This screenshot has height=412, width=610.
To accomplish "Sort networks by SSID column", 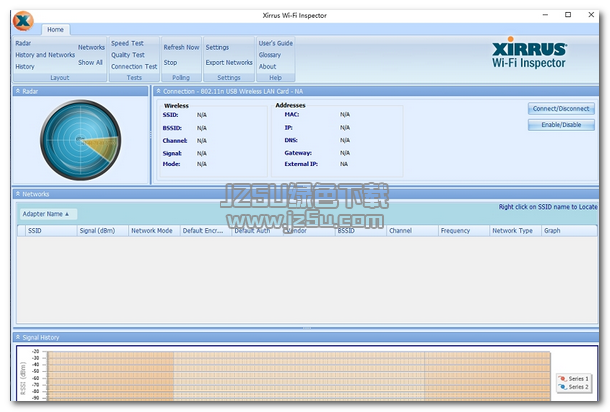I will point(51,231).
